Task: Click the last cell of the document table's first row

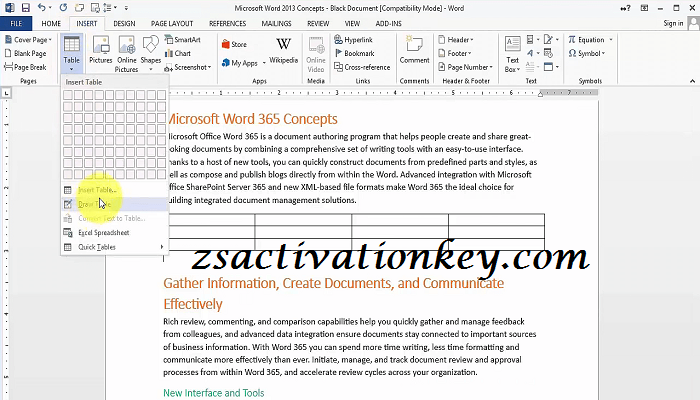Action: pyautogui.click(x=496, y=220)
